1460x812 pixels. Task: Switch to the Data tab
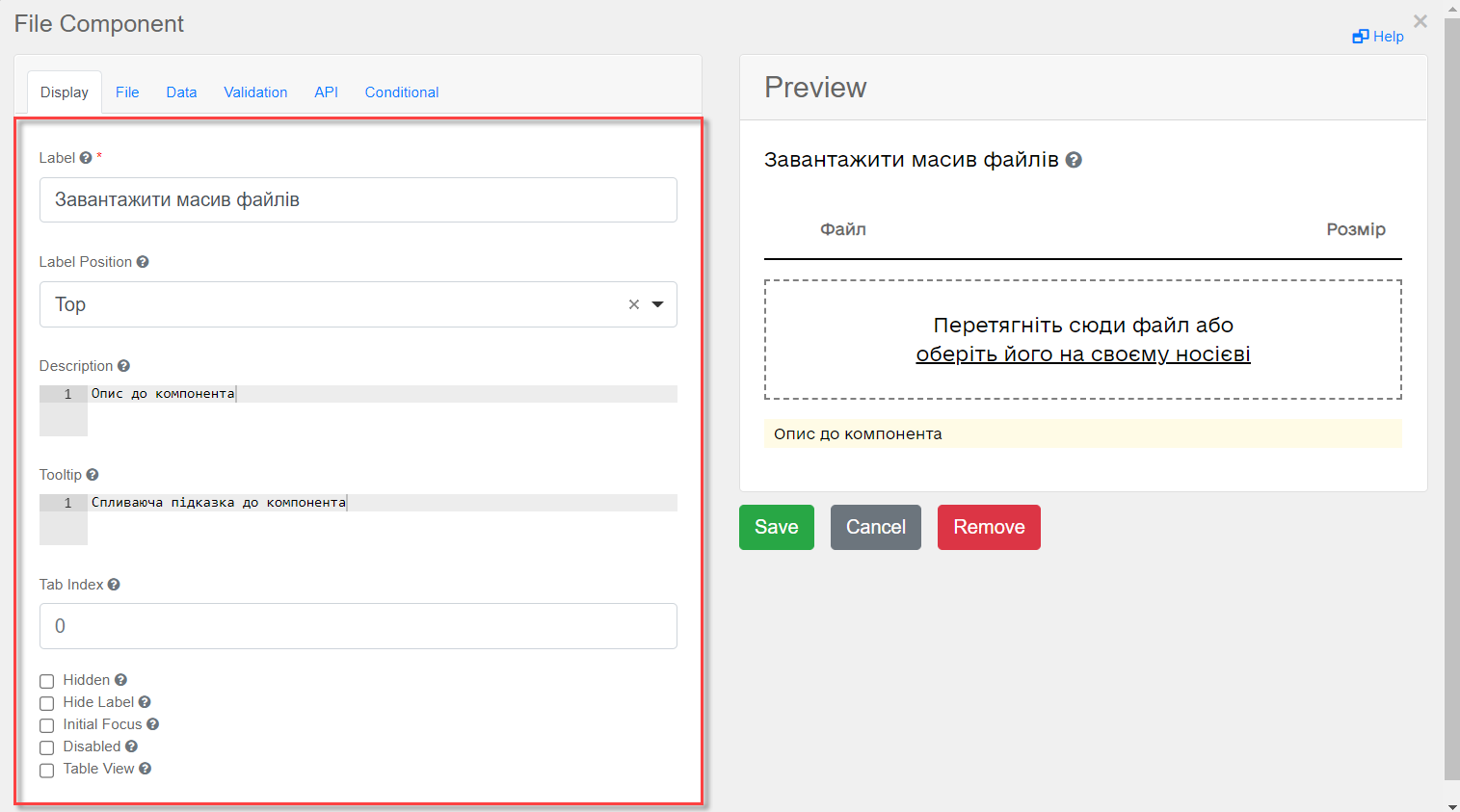coord(181,92)
